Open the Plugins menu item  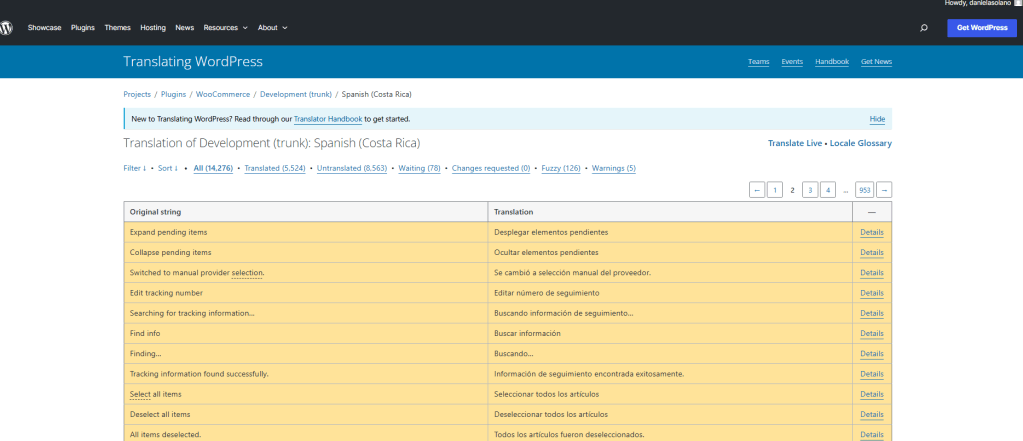[82, 28]
